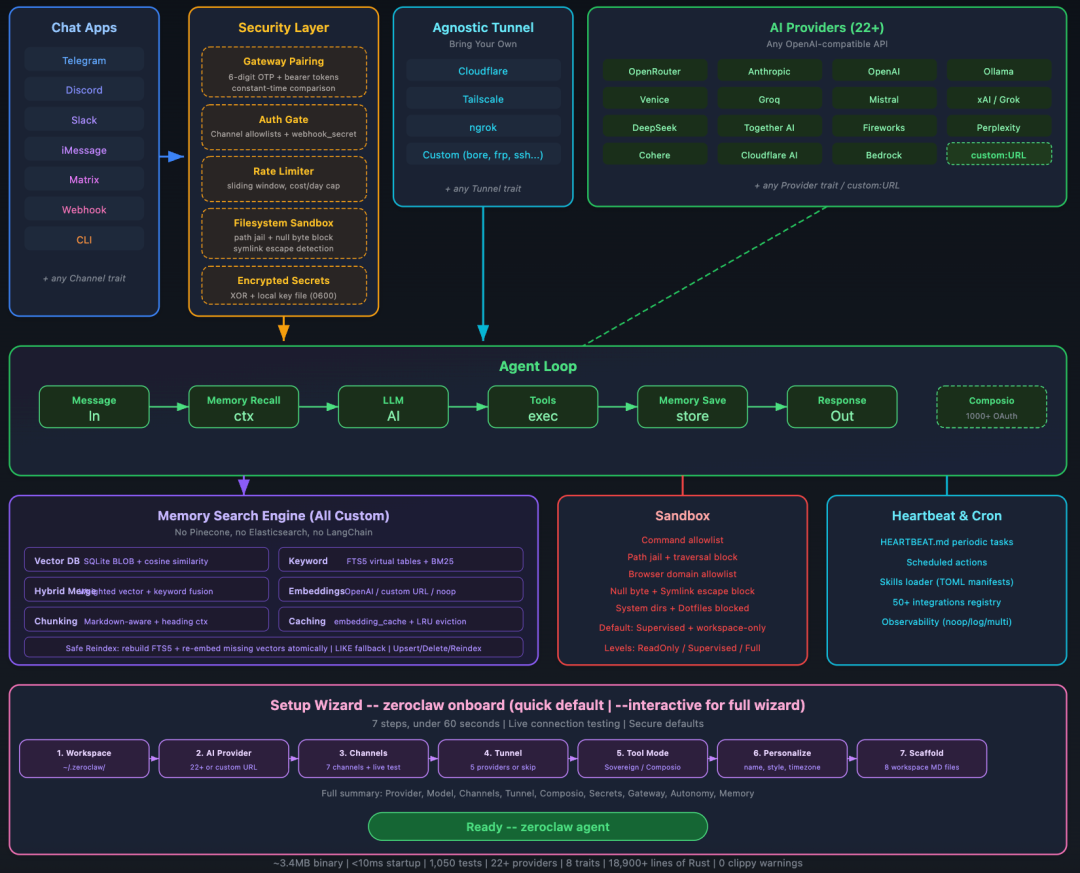This screenshot has width=1080, height=873.
Task: Select the Response Out step
Action: (842, 407)
